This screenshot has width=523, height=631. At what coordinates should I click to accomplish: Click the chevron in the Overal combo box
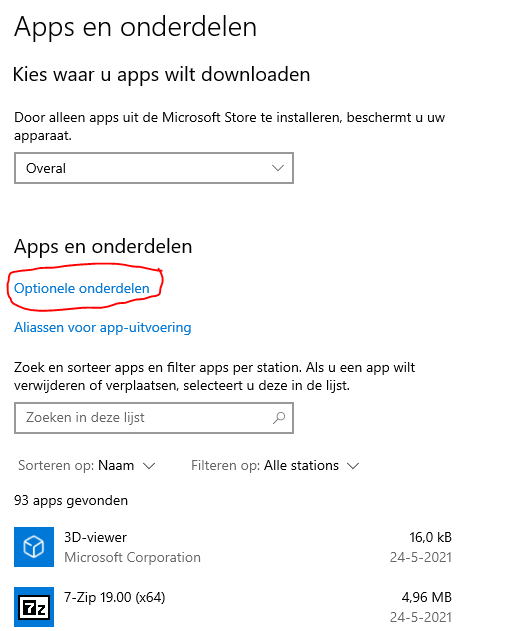click(x=278, y=168)
